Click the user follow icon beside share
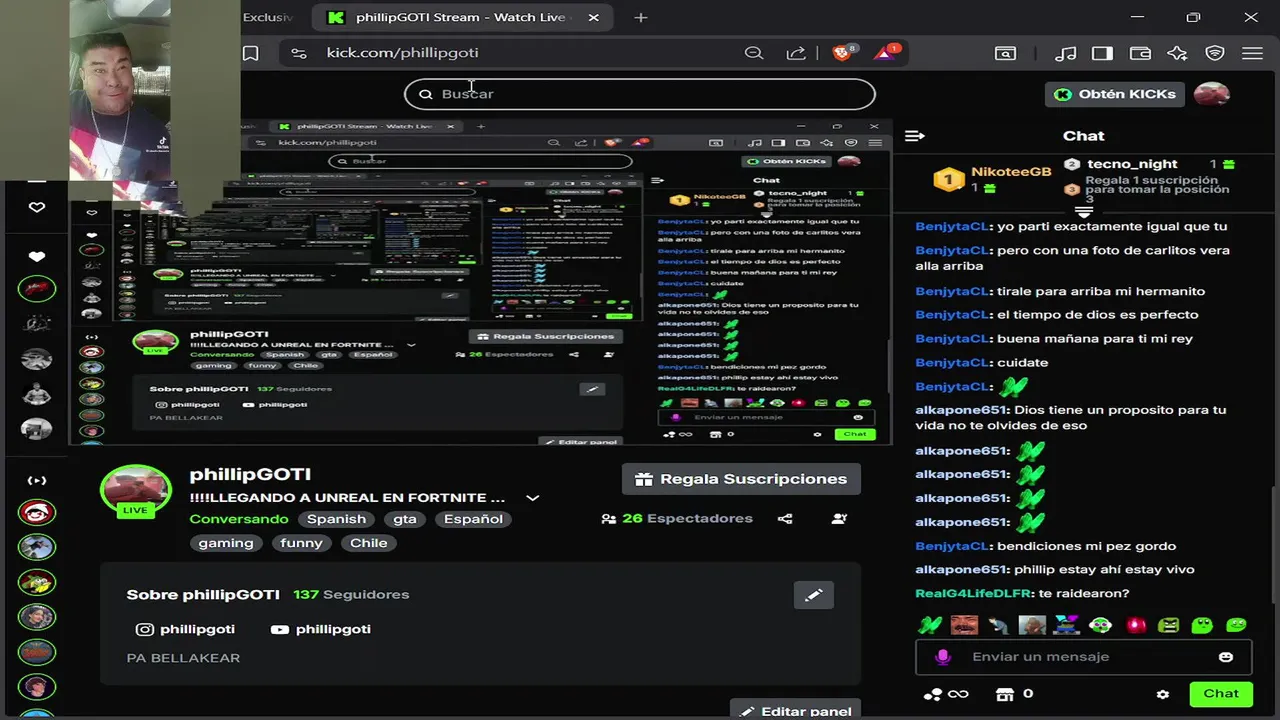The image size is (1280, 720). pos(839,519)
